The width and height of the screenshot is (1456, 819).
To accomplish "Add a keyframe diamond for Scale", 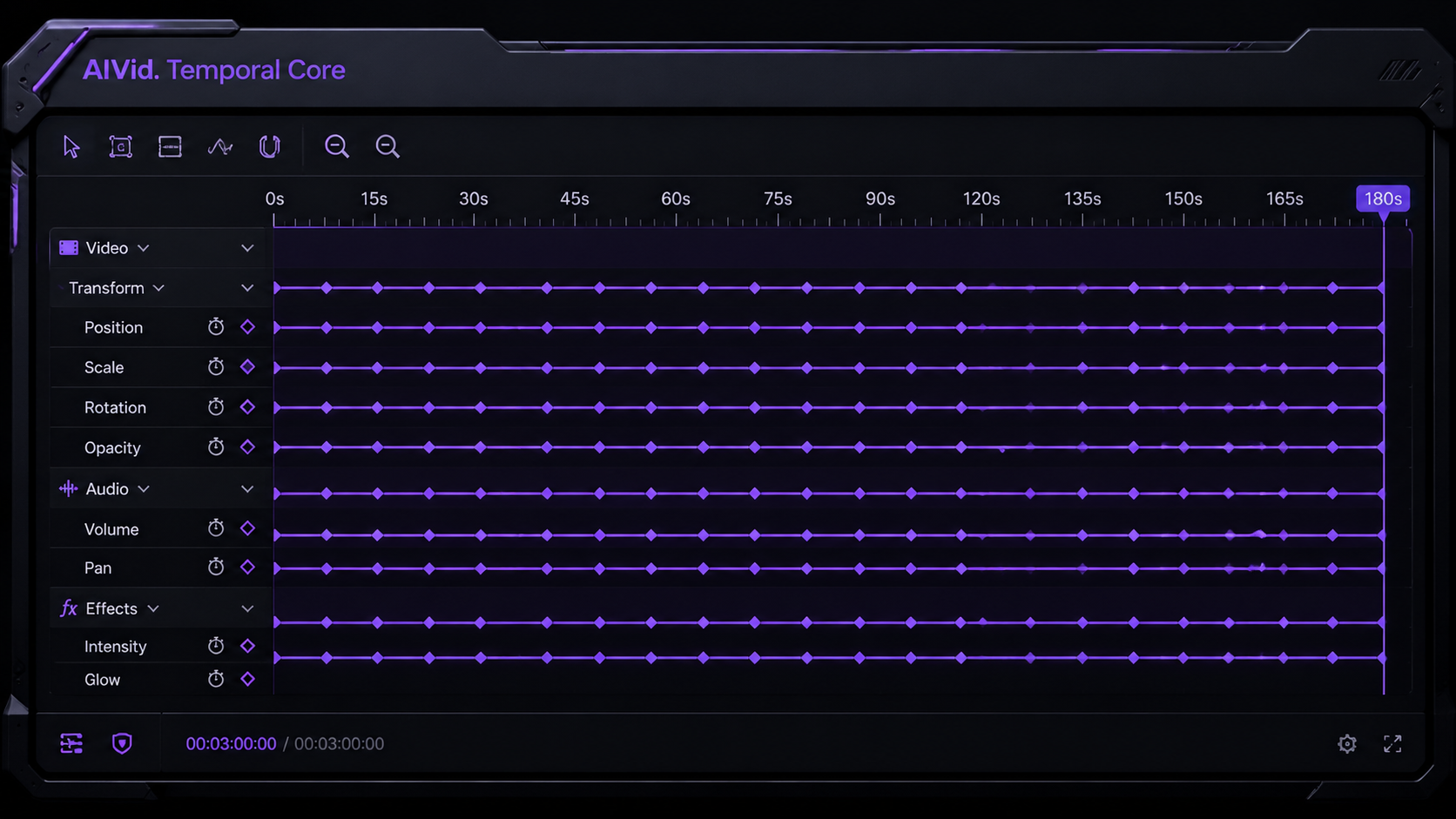I will [x=247, y=367].
